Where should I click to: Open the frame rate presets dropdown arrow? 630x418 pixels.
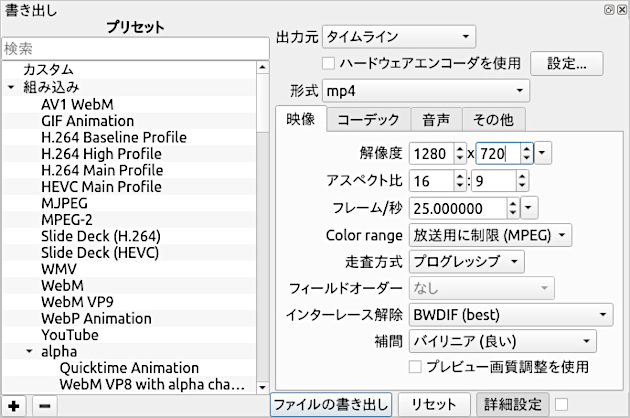pos(528,208)
